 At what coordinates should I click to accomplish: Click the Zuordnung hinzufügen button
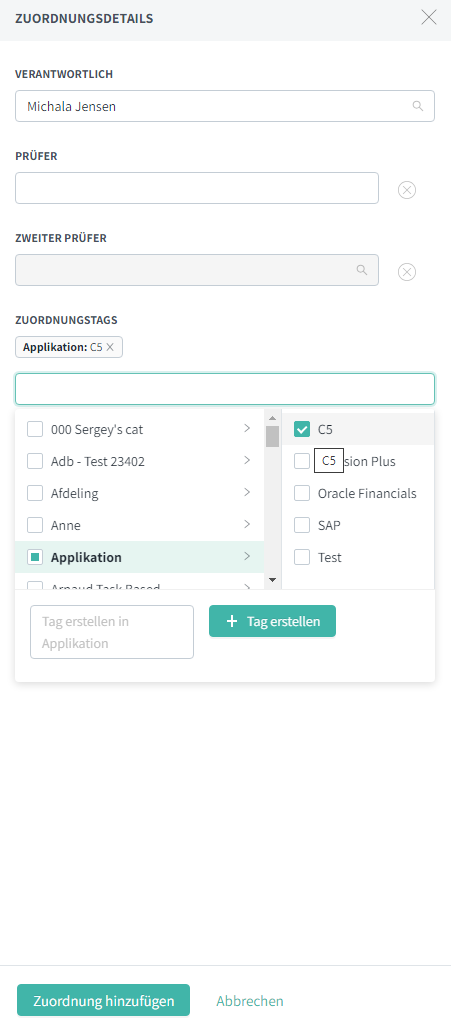(104, 1000)
